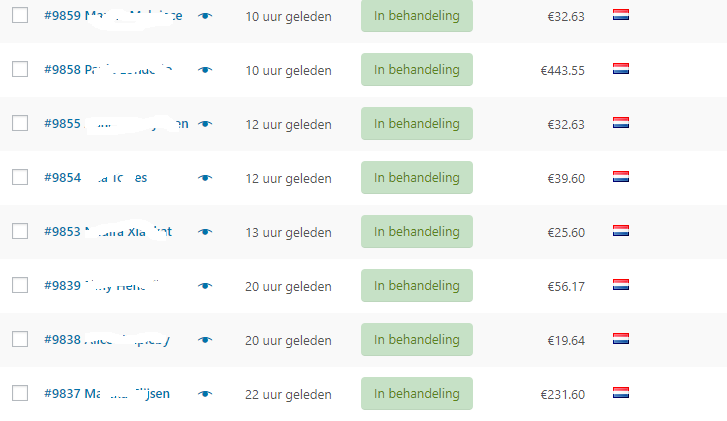727x421 pixels.
Task: Open order #9853 details link
Action: coord(62,232)
